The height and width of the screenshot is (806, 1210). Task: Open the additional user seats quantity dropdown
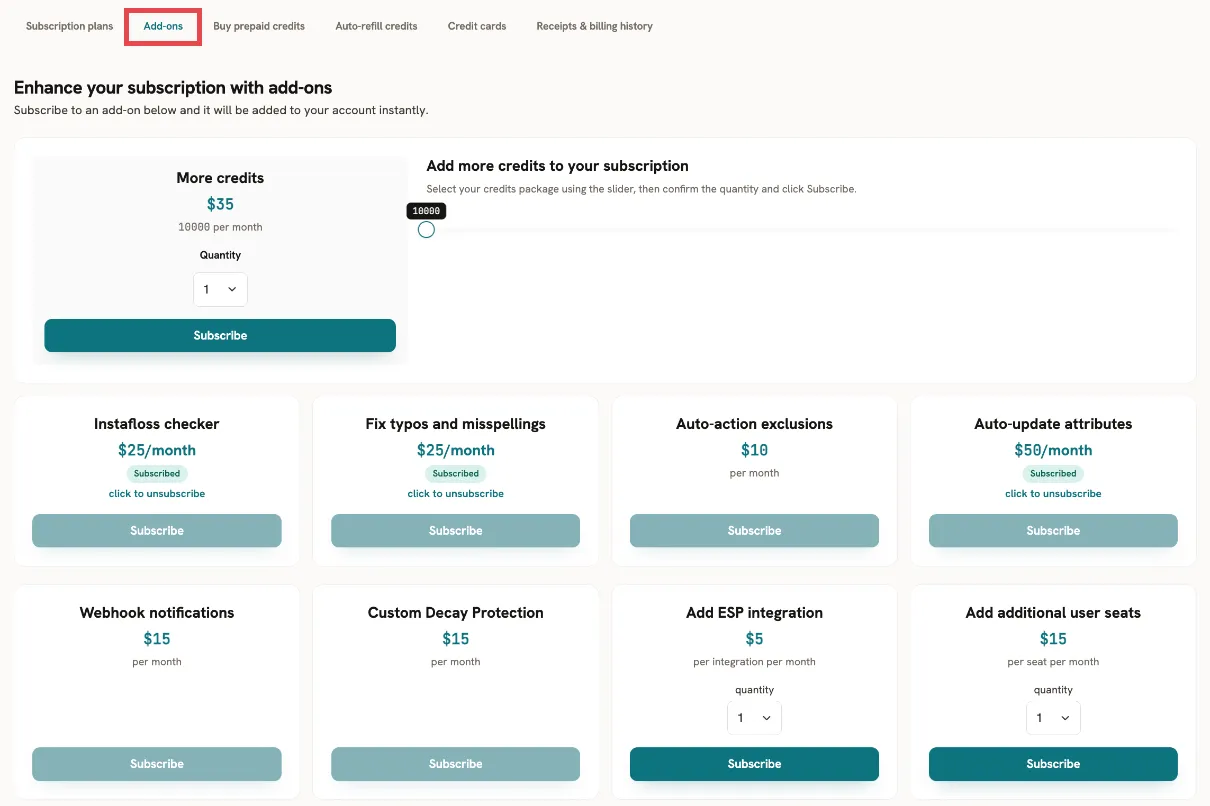(x=1053, y=718)
